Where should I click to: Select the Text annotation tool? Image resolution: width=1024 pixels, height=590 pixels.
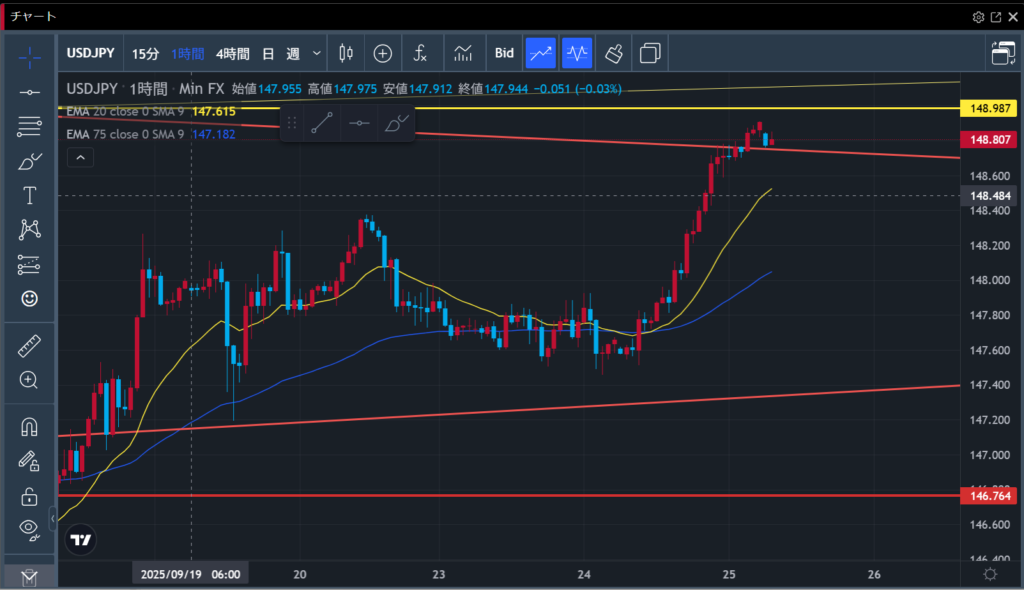pos(30,195)
